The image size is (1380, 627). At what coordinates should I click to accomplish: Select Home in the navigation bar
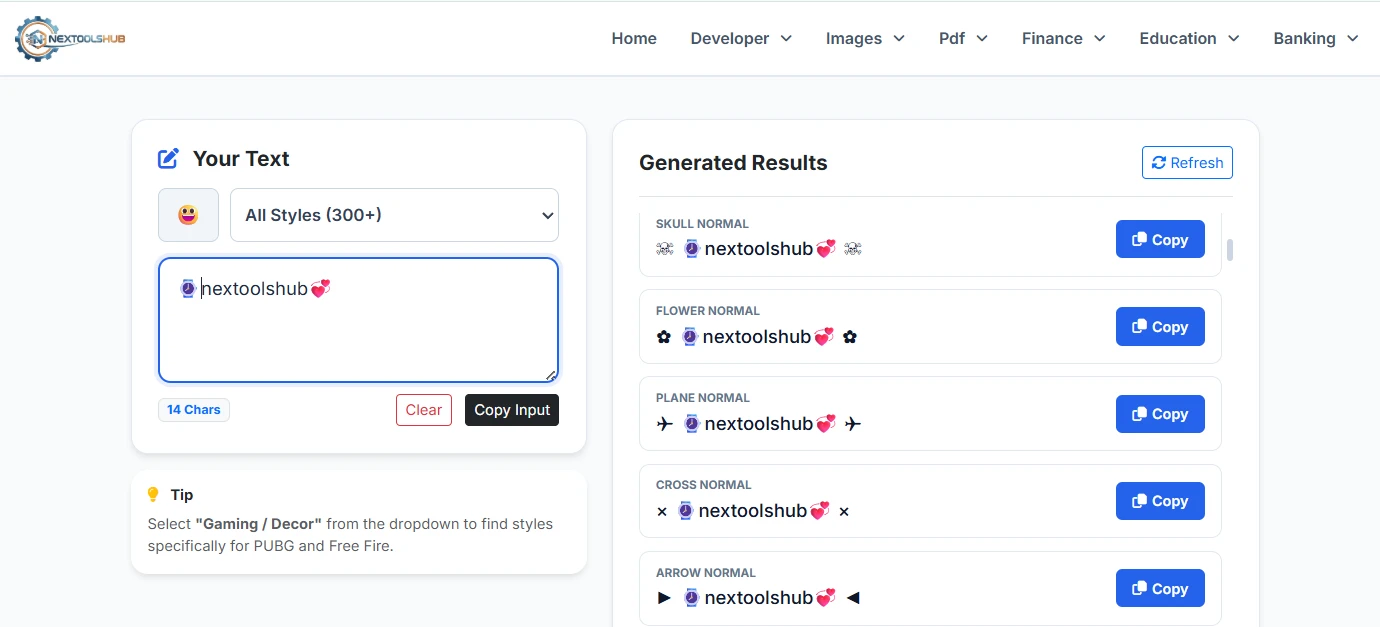coord(634,38)
